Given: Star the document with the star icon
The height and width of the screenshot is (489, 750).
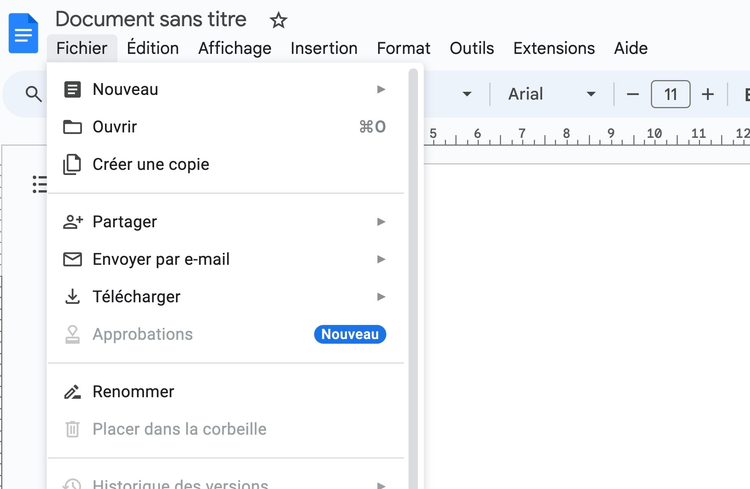Looking at the screenshot, I should pos(279,20).
